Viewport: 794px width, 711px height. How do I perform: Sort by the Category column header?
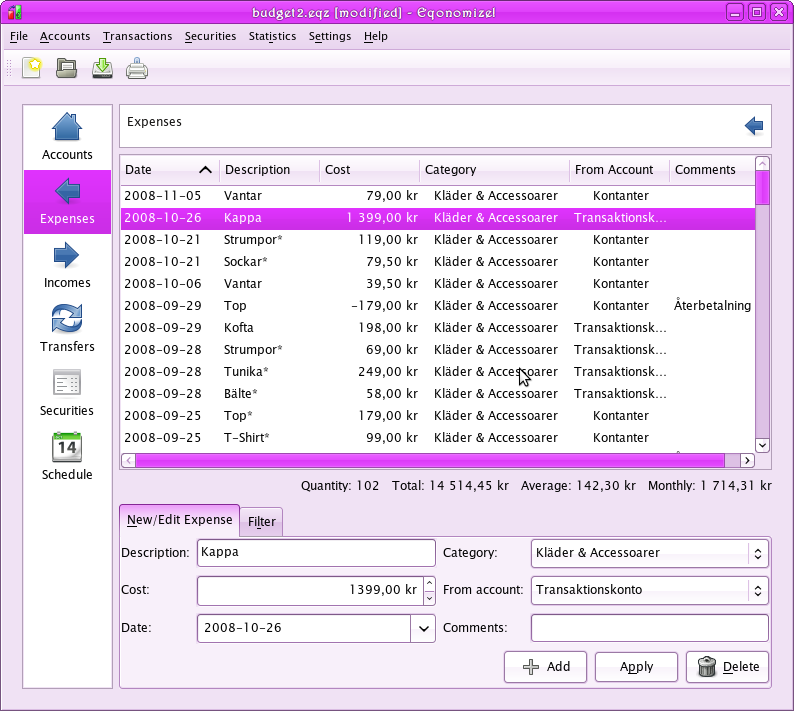point(494,170)
